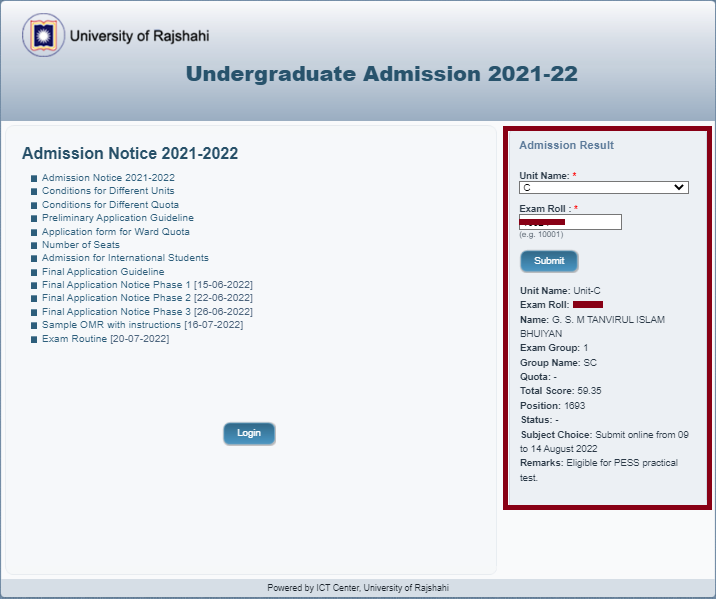The height and width of the screenshot is (599, 716).
Task: Open Final Application Notice Phase 3 link
Action: pyautogui.click(x=147, y=312)
